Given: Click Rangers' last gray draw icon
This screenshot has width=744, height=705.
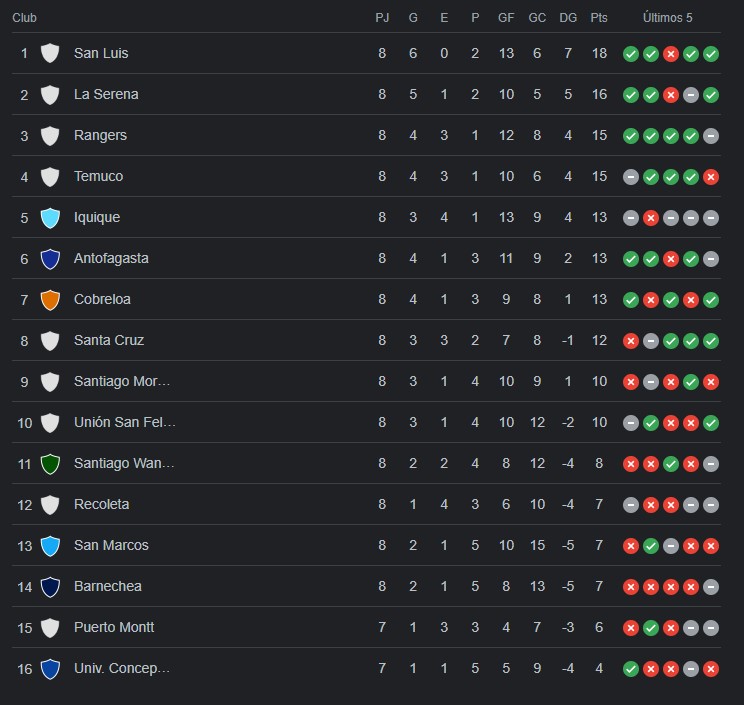Looking at the screenshot, I should [711, 136].
